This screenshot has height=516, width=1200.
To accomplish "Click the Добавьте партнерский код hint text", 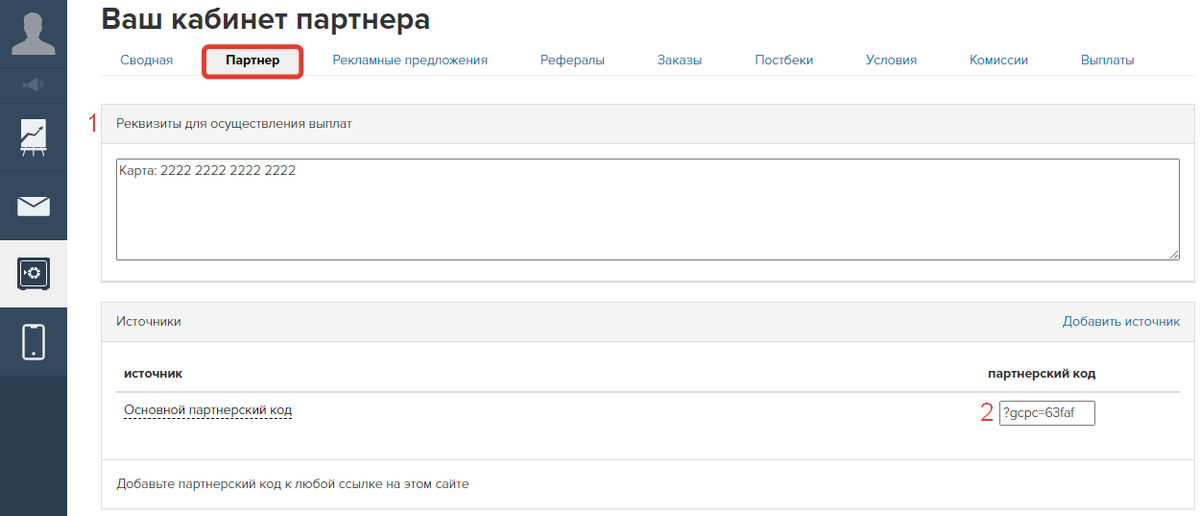I will (292, 484).
